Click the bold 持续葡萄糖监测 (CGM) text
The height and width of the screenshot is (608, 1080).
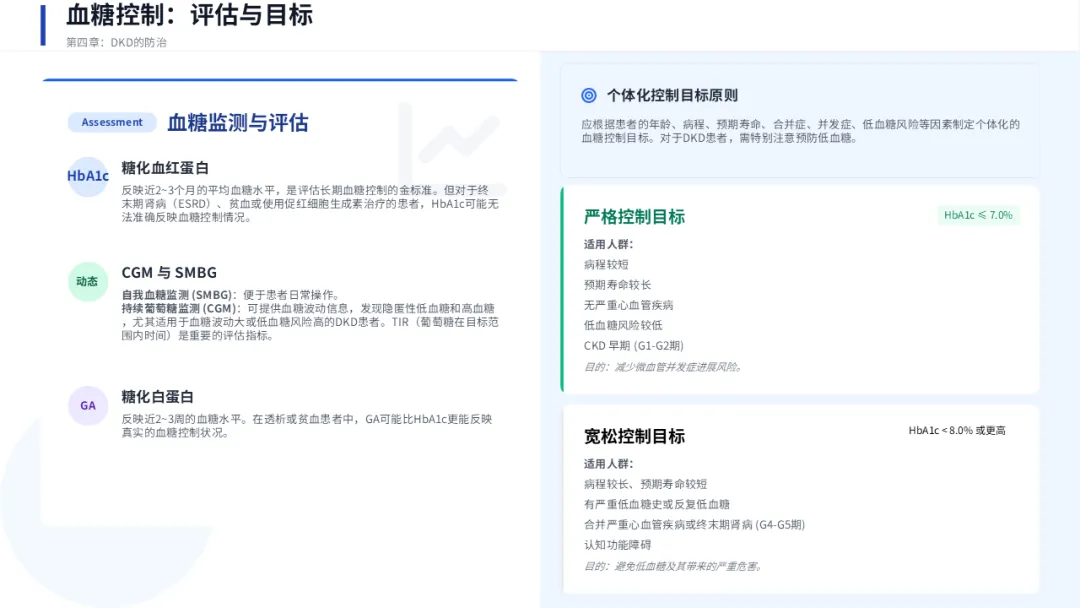[179, 308]
